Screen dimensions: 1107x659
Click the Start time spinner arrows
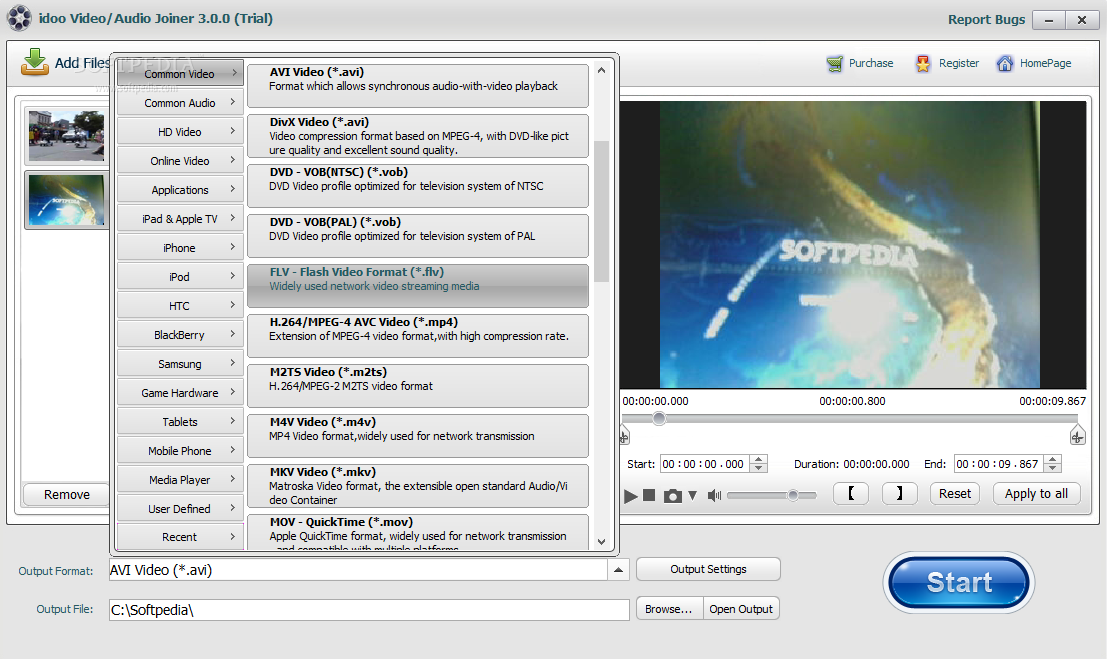759,464
